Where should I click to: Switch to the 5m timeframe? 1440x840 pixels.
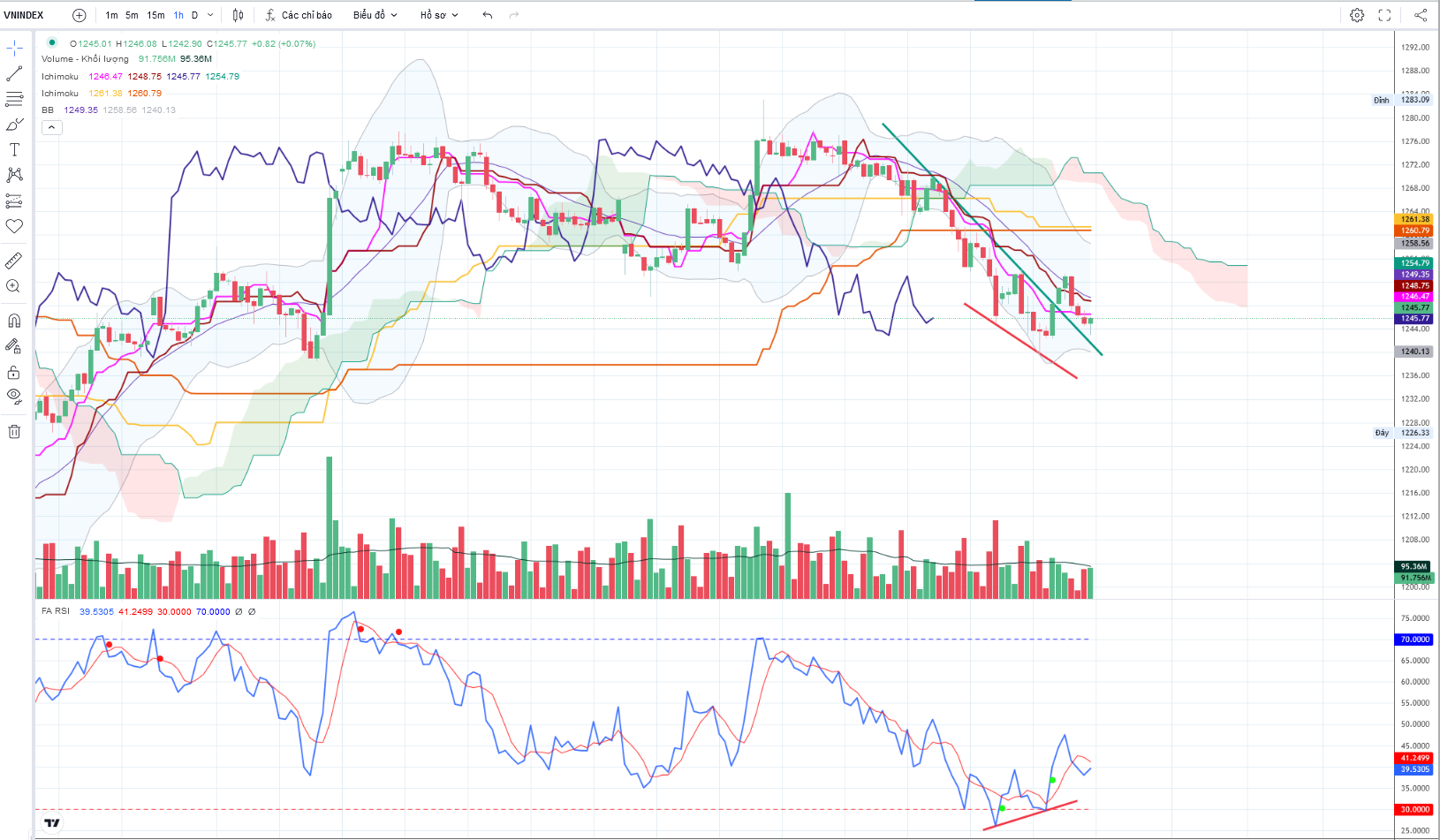coord(132,15)
